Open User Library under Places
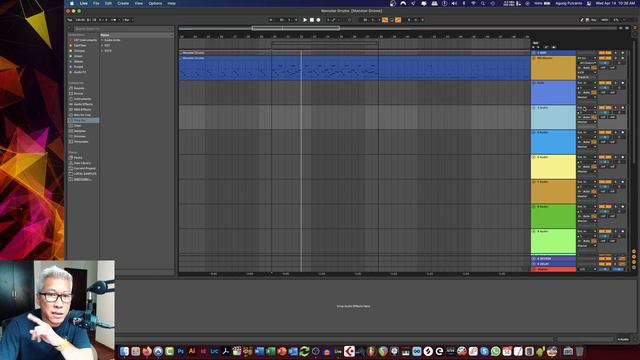The image size is (640, 360). coord(82,163)
